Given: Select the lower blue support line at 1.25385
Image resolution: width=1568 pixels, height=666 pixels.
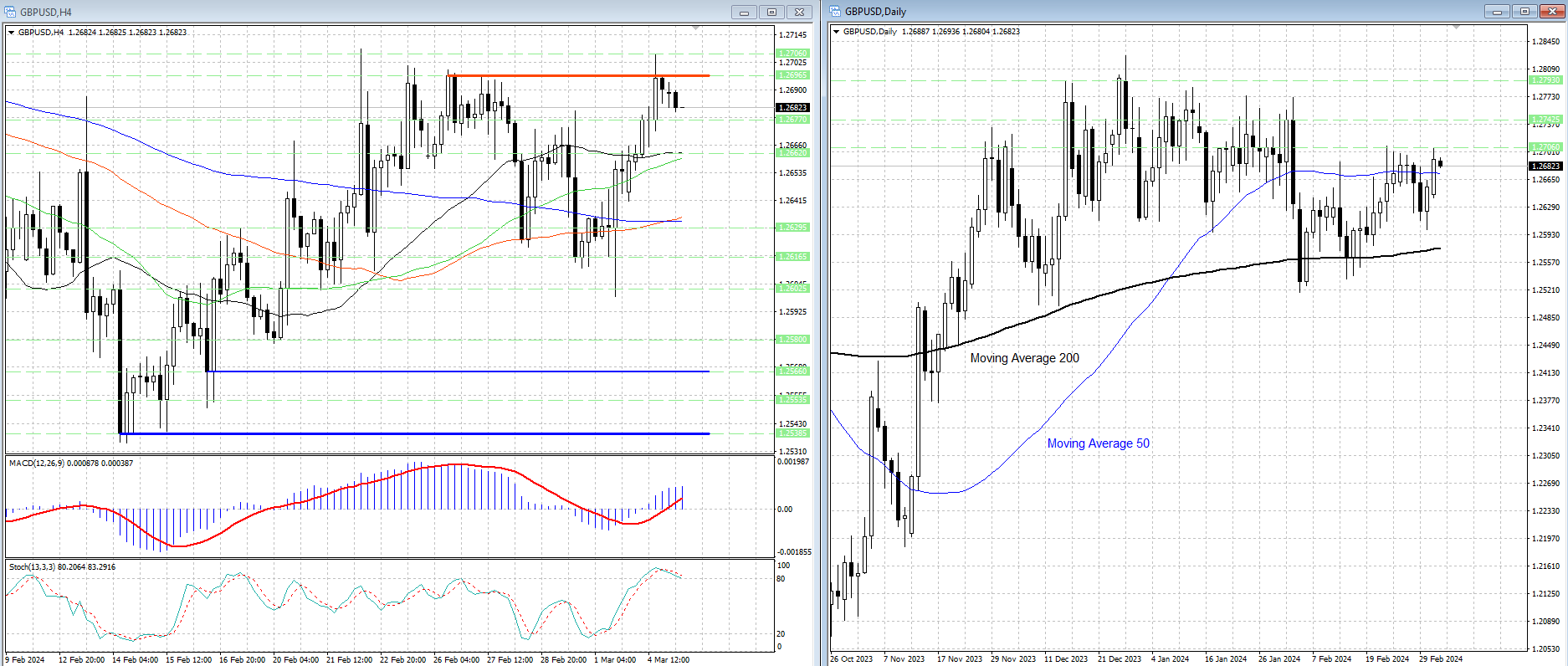Looking at the screenshot, I should pyautogui.click(x=416, y=433).
